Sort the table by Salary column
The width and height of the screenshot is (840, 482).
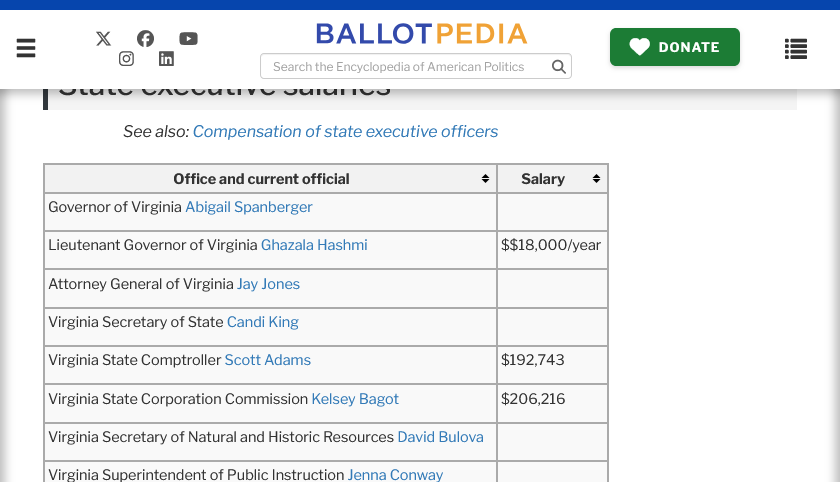(596, 179)
